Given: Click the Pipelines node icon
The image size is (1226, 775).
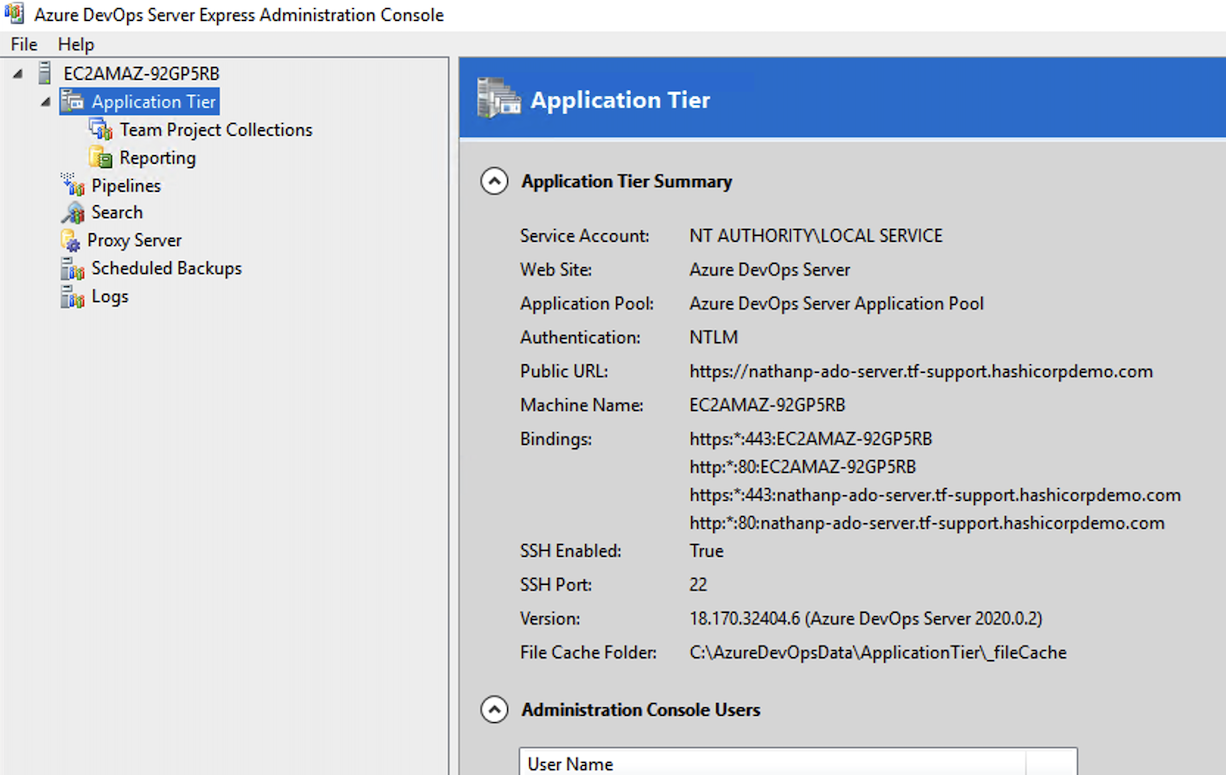Looking at the screenshot, I should click(x=73, y=185).
